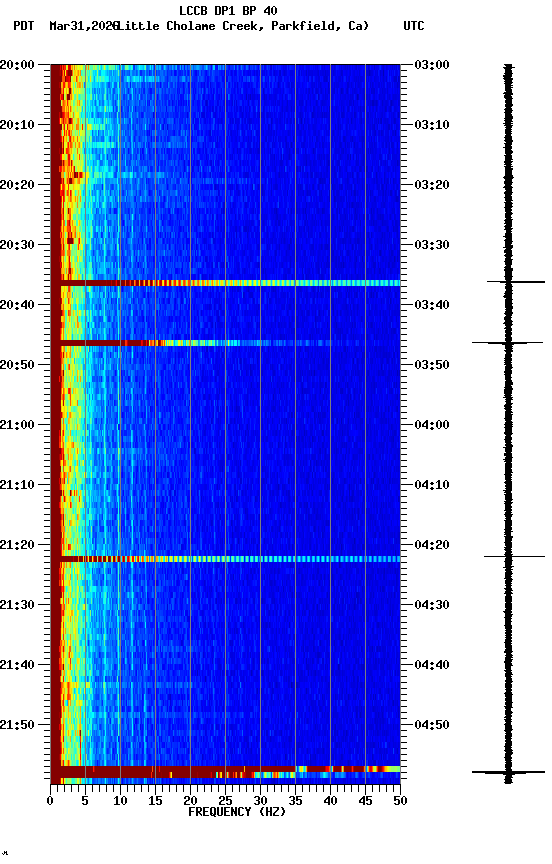Click the broadband event band near 20:36
Screen dimensions: 552x864
tap(225, 283)
